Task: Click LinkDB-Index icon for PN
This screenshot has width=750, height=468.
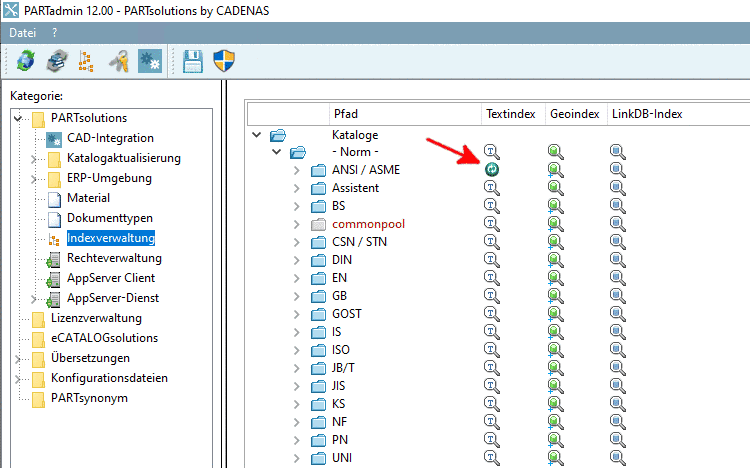Action: [x=618, y=440]
